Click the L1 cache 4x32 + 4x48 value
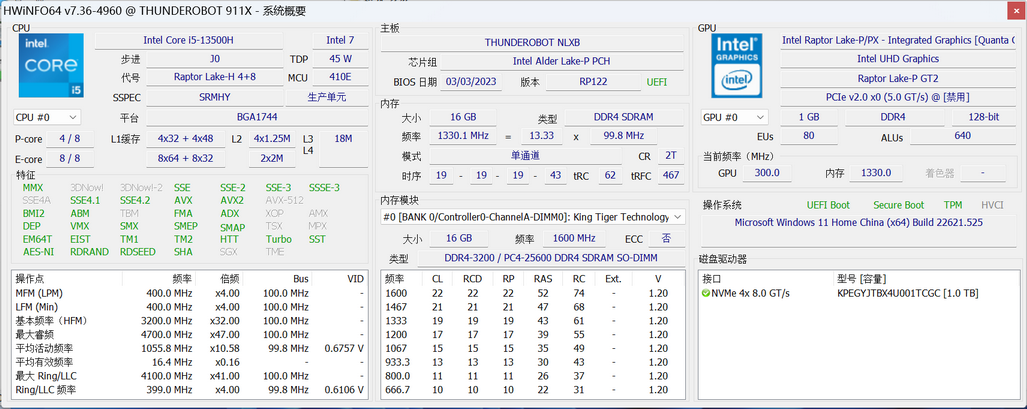Viewport: 1027px width, 409px height. [185, 139]
